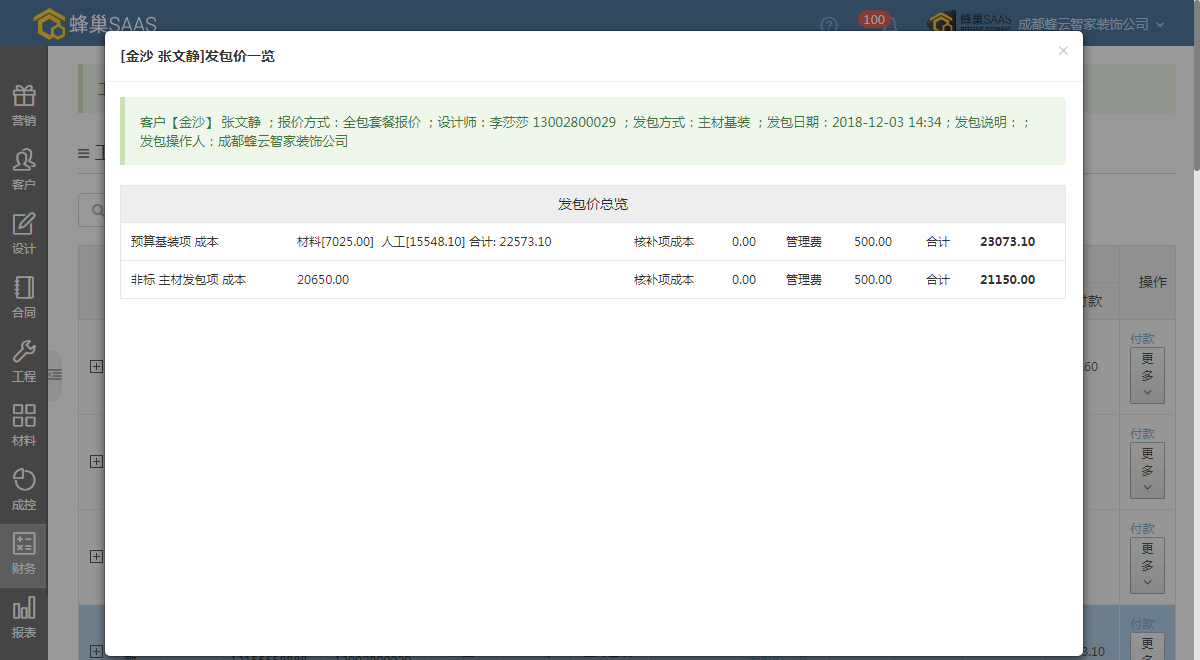Go to 客户 customers in sidebar
This screenshot has height=660, width=1200.
[x=24, y=170]
